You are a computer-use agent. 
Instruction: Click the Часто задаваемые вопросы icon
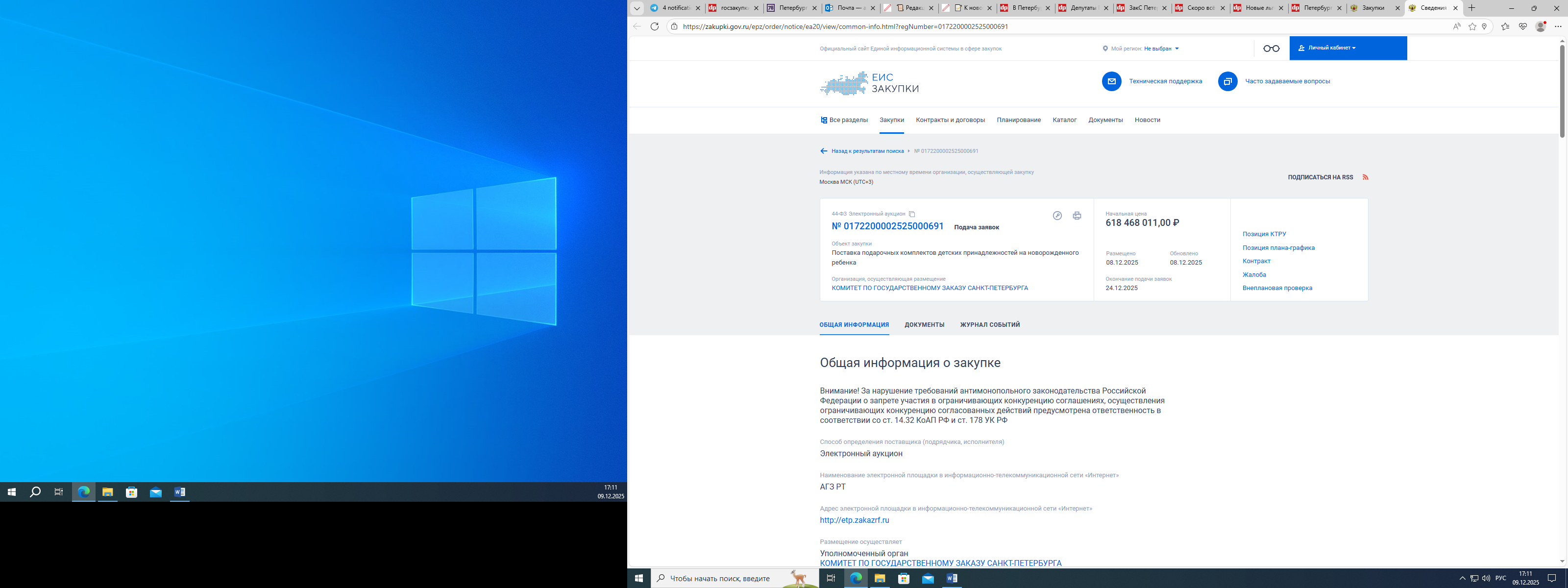click(1227, 81)
